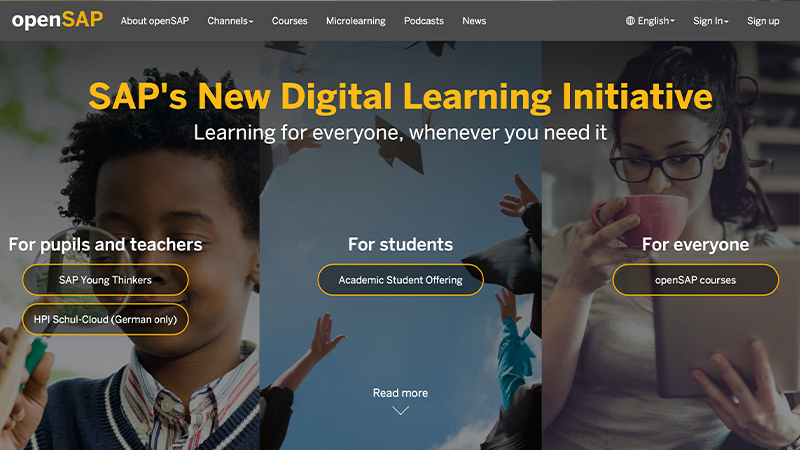
Task: Open the openSAP courses button
Action: pos(695,280)
